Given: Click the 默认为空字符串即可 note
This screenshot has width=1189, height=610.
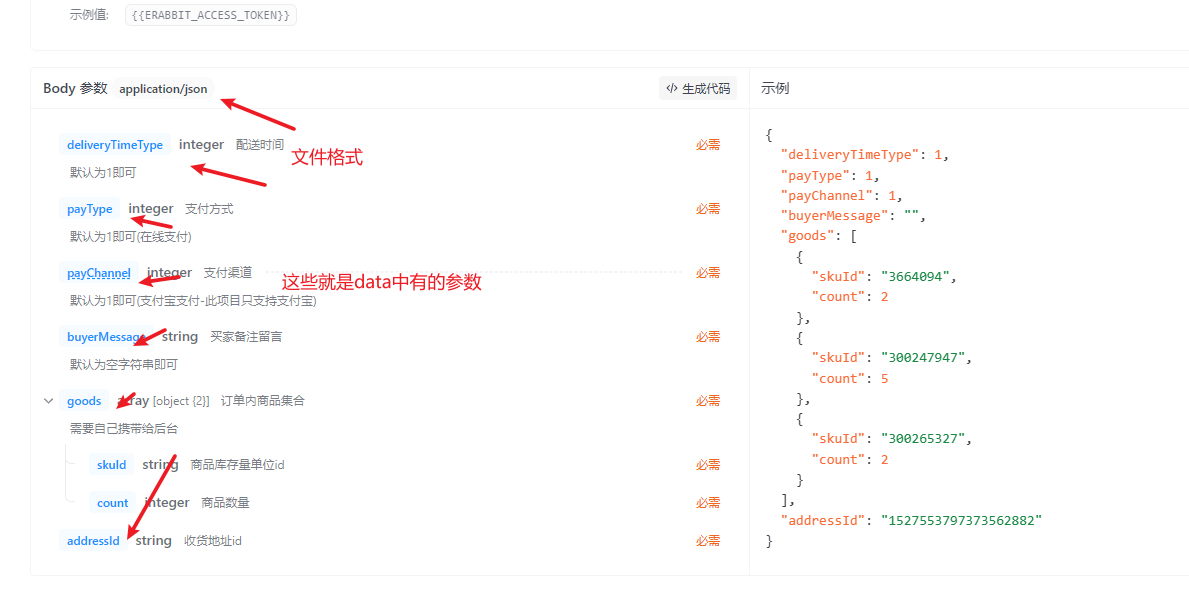Looking at the screenshot, I should (124, 364).
